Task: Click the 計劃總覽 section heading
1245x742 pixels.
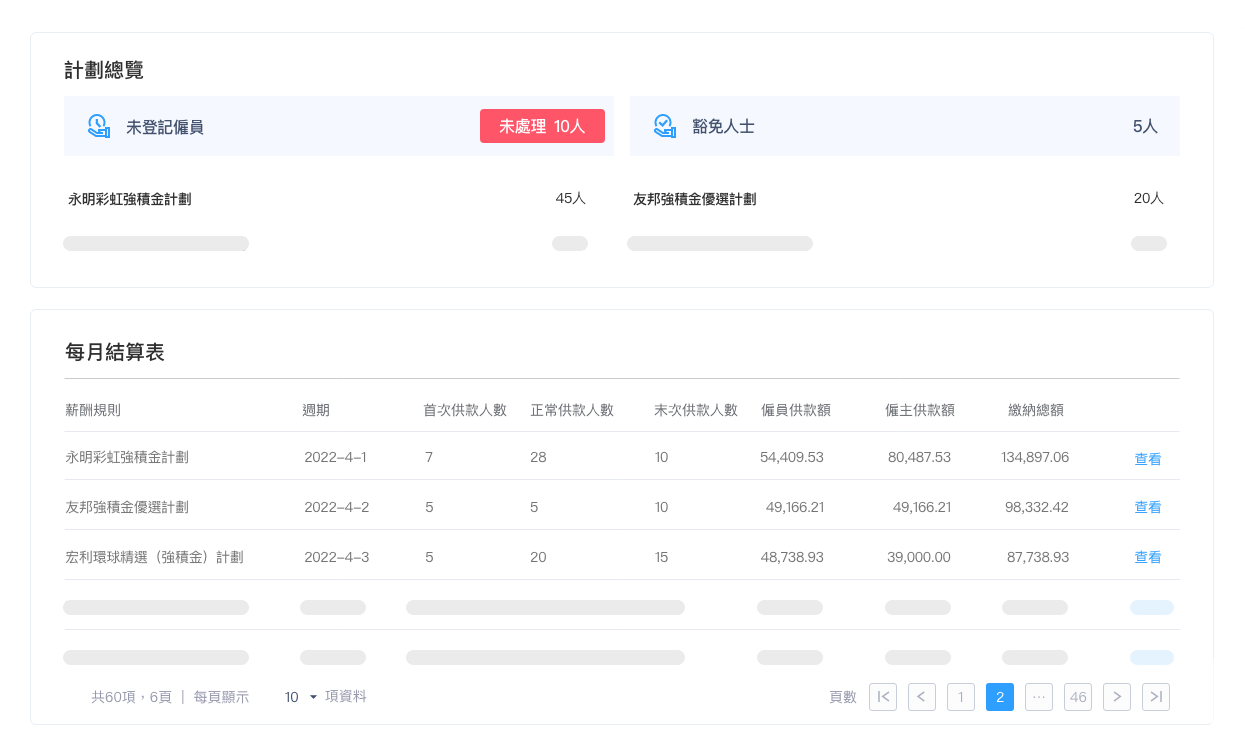Action: pyautogui.click(x=104, y=70)
